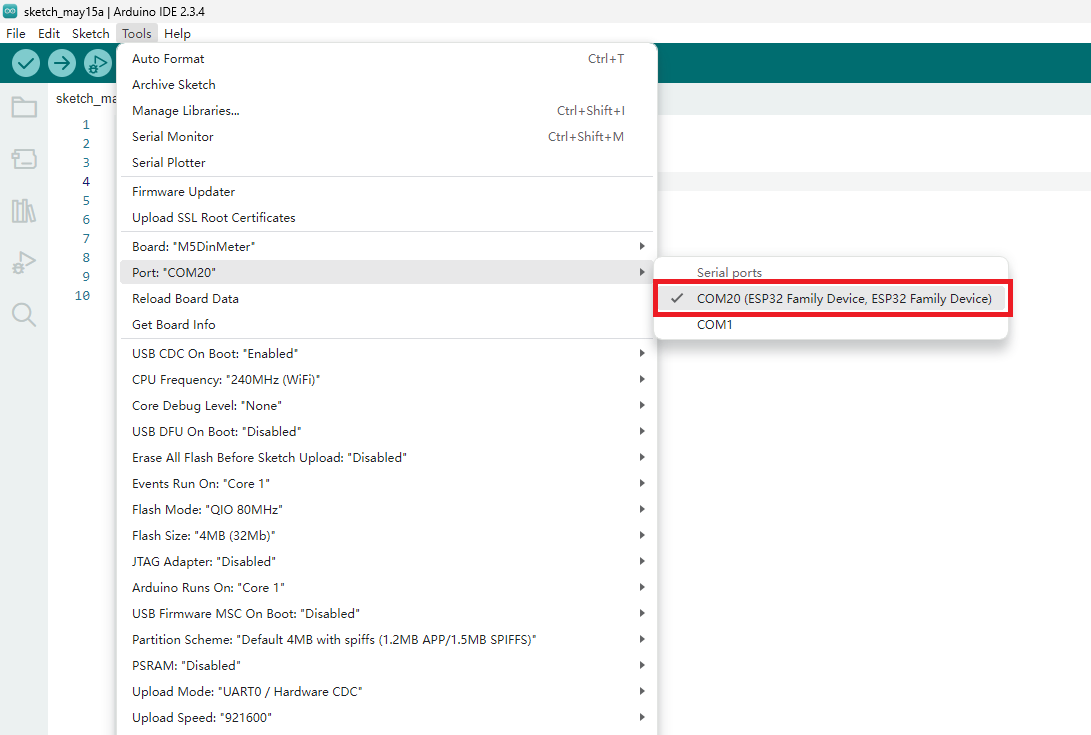Expand Flash Size 4MB option
This screenshot has height=735, width=1091.
pos(387,535)
